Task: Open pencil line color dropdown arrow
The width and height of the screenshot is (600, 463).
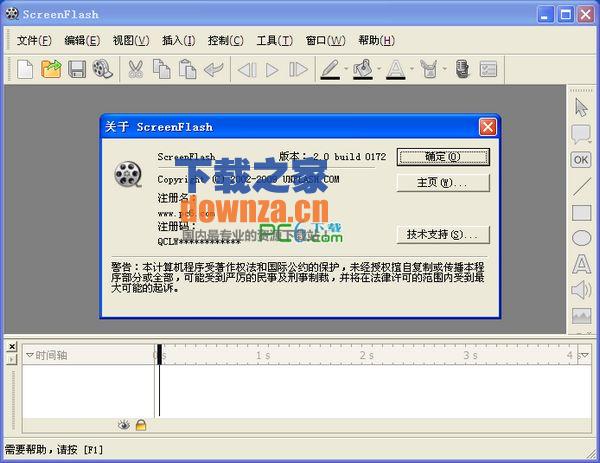Action: [346, 69]
